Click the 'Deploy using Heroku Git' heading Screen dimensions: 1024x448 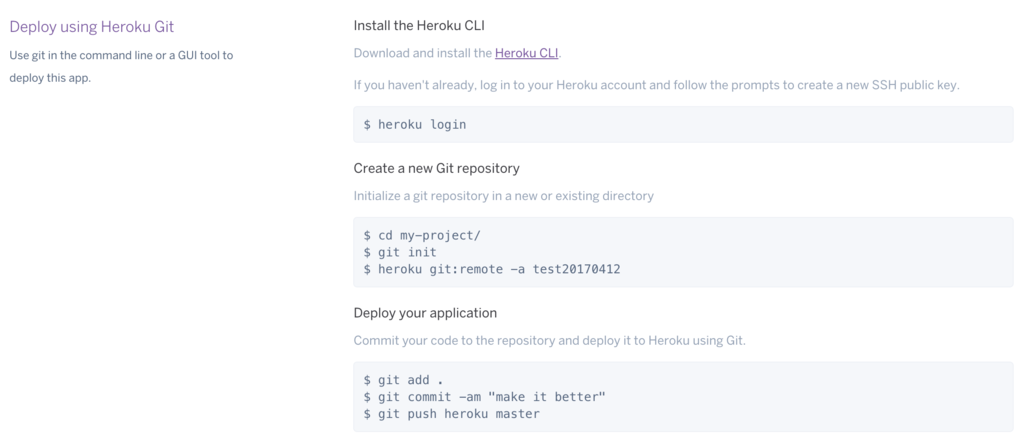[91, 27]
